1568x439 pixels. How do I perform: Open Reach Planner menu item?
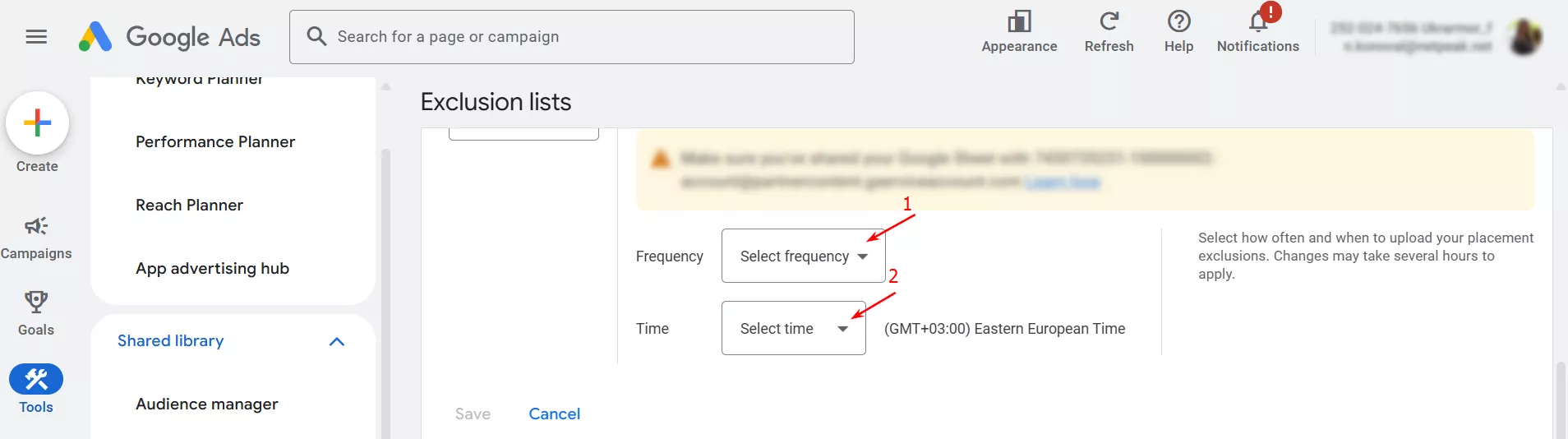(190, 206)
